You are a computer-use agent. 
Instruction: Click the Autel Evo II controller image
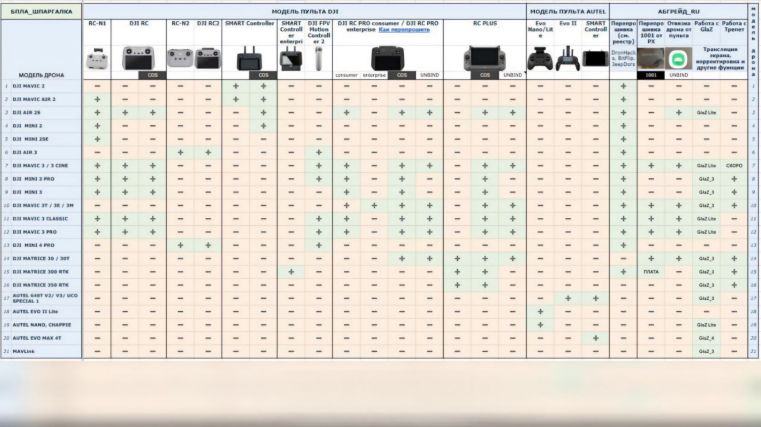click(567, 60)
